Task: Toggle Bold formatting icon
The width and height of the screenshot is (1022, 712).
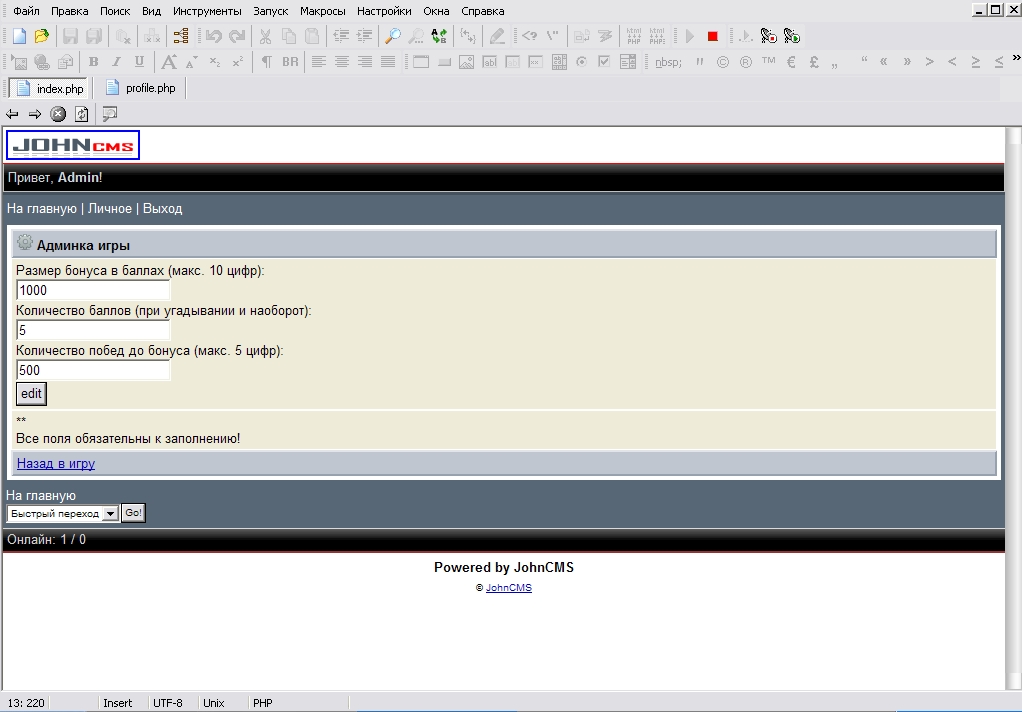Action: coord(93,62)
